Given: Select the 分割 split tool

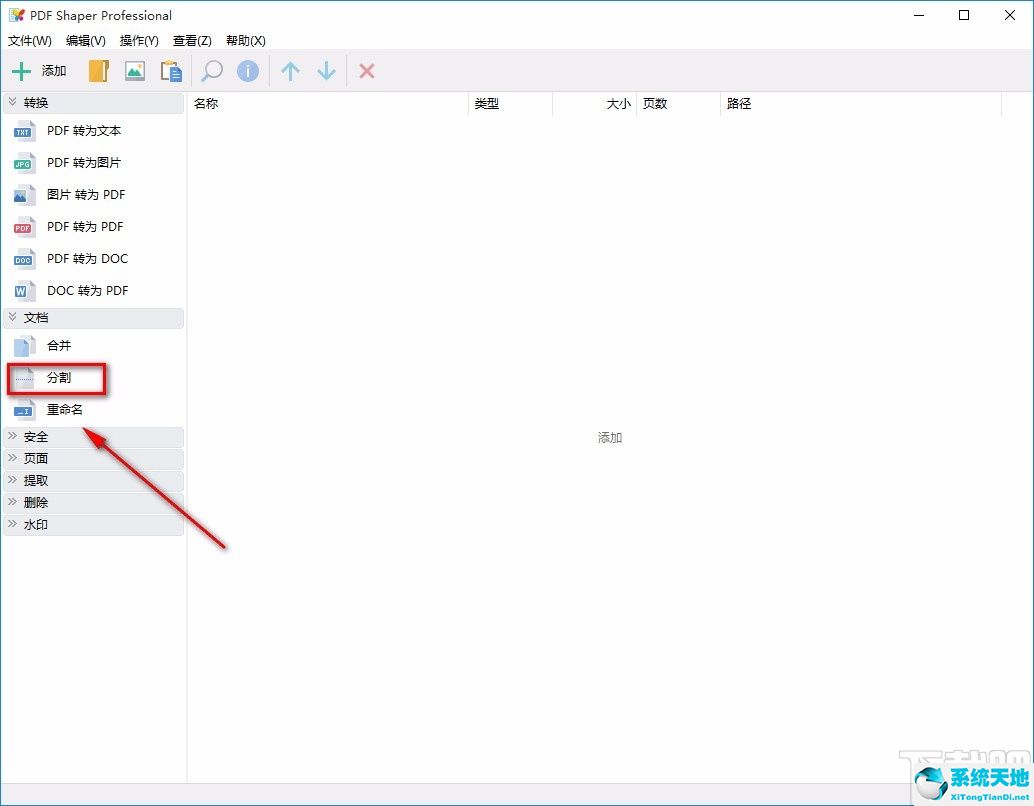Looking at the screenshot, I should point(58,378).
